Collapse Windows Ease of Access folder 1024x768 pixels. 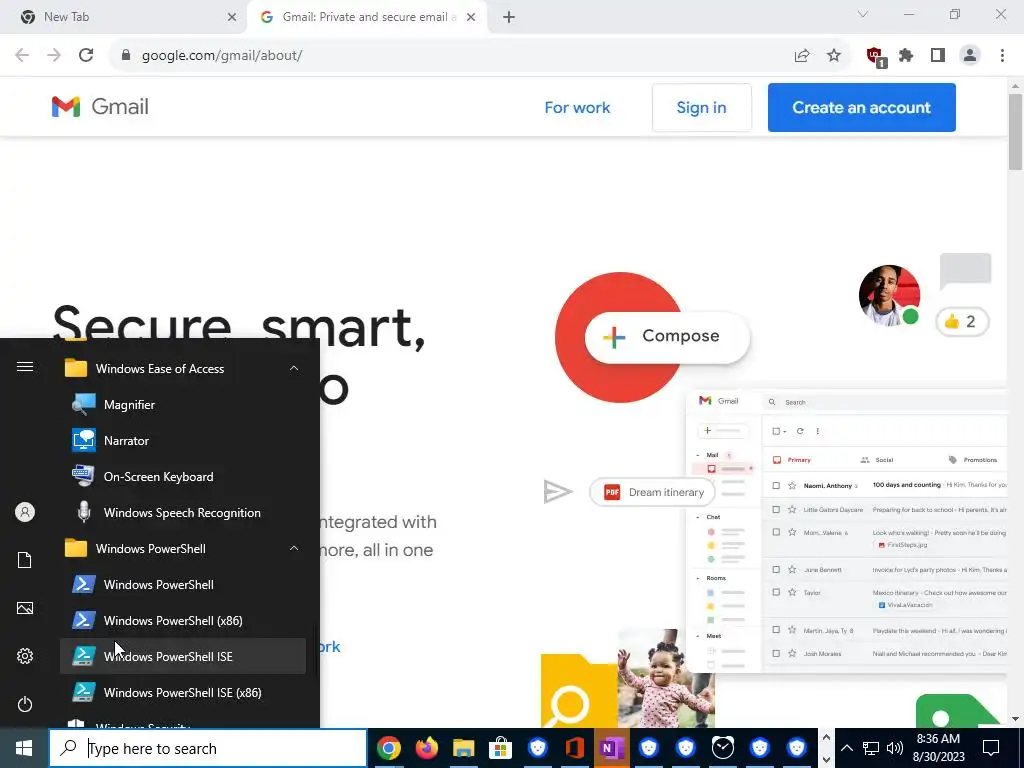click(183, 368)
